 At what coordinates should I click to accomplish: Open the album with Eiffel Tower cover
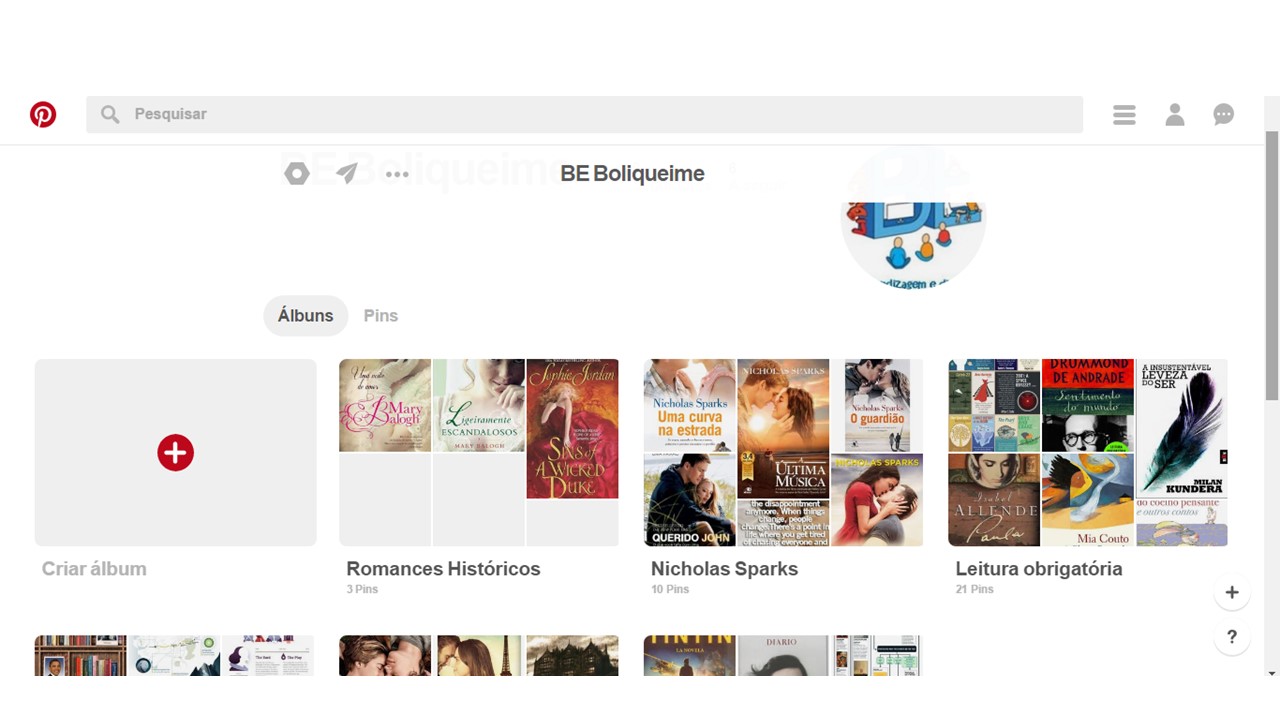[479, 655]
